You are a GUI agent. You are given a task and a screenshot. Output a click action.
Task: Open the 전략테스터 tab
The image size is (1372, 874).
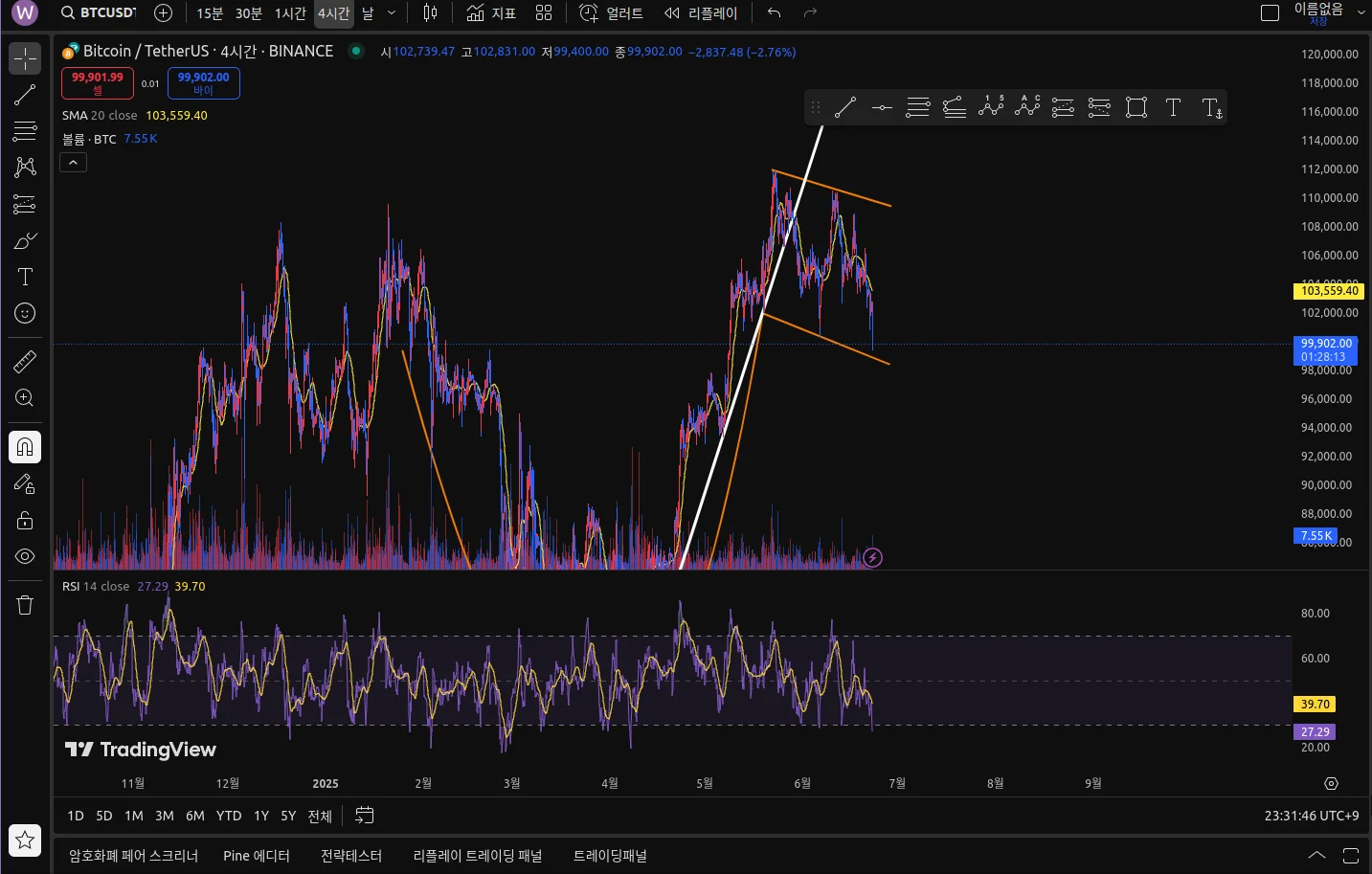coord(351,856)
